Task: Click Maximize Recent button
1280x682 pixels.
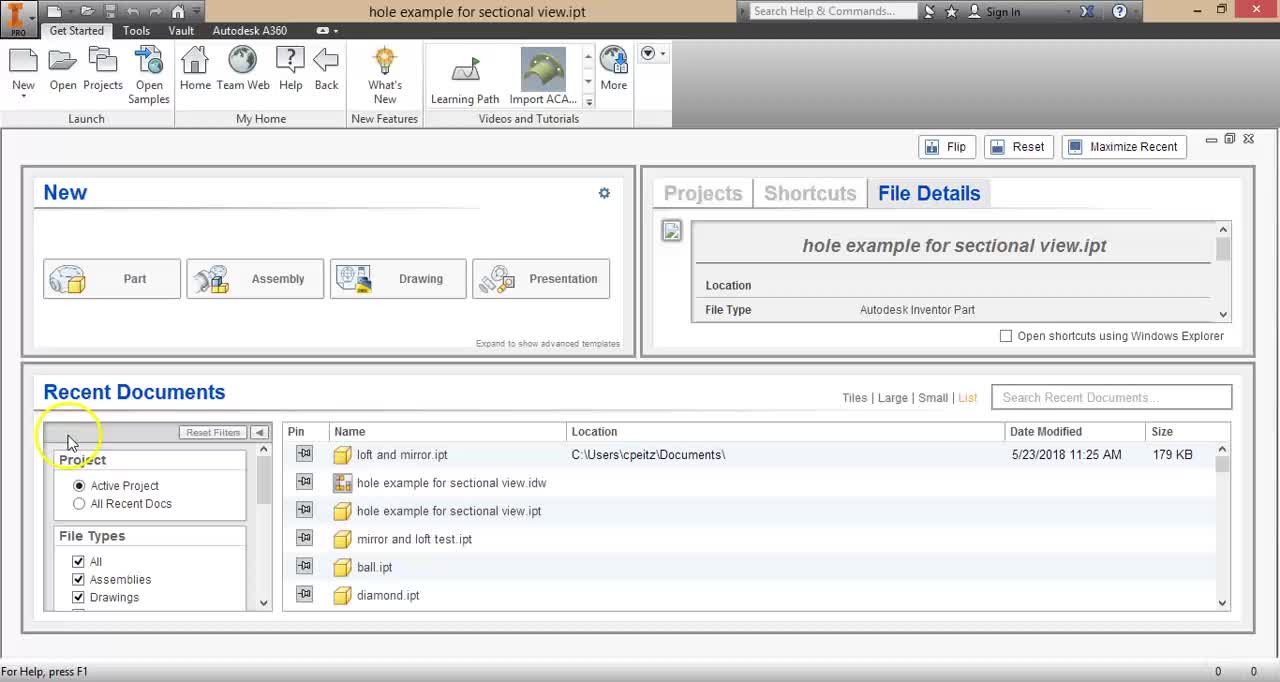Action: (1124, 147)
